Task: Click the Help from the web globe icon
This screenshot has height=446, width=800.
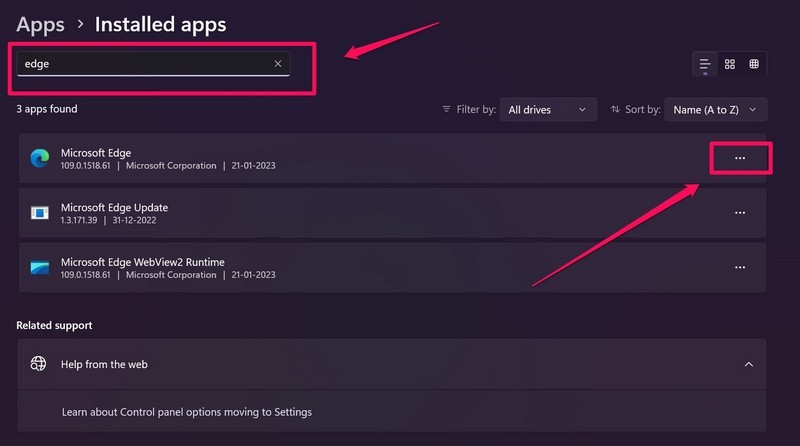Action: pos(39,364)
